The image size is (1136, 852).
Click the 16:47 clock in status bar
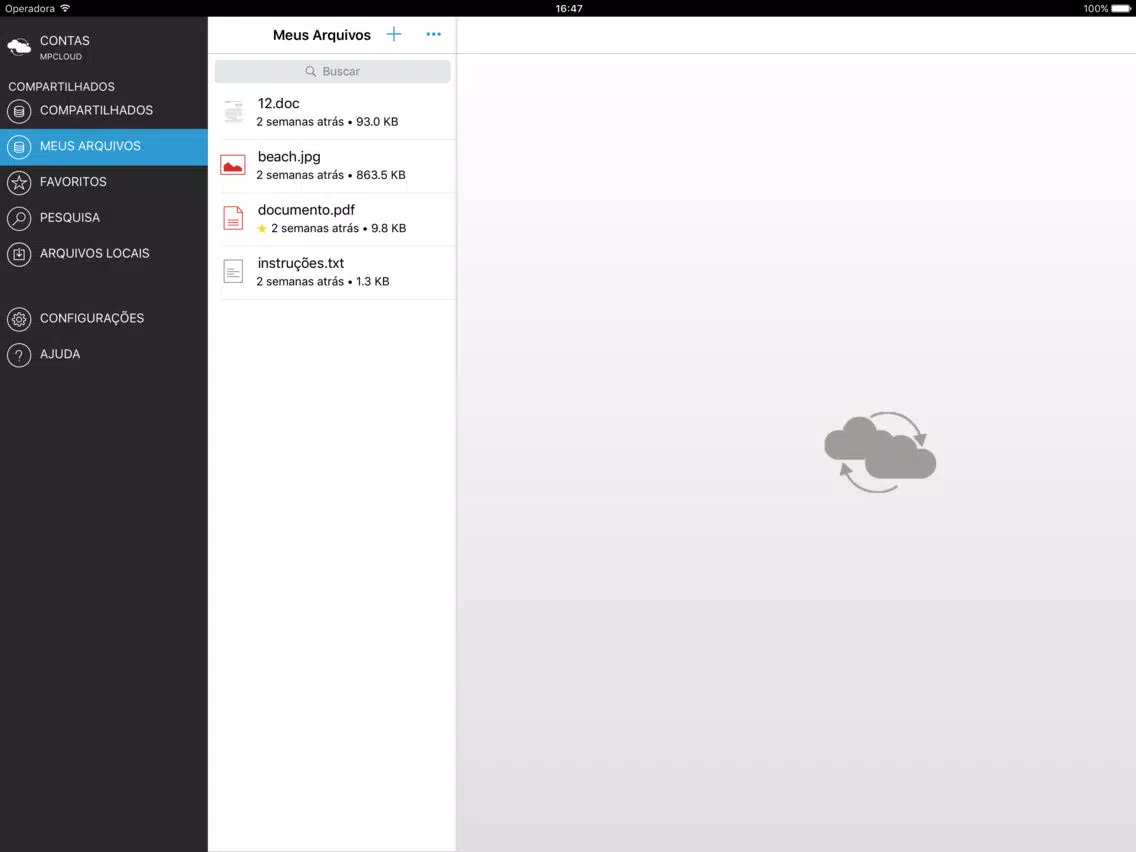pyautogui.click(x=569, y=9)
